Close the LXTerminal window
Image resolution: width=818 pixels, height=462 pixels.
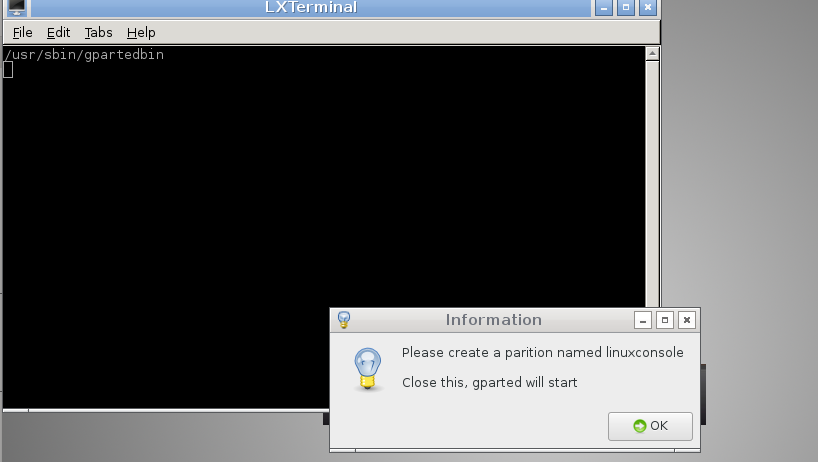(x=647, y=7)
